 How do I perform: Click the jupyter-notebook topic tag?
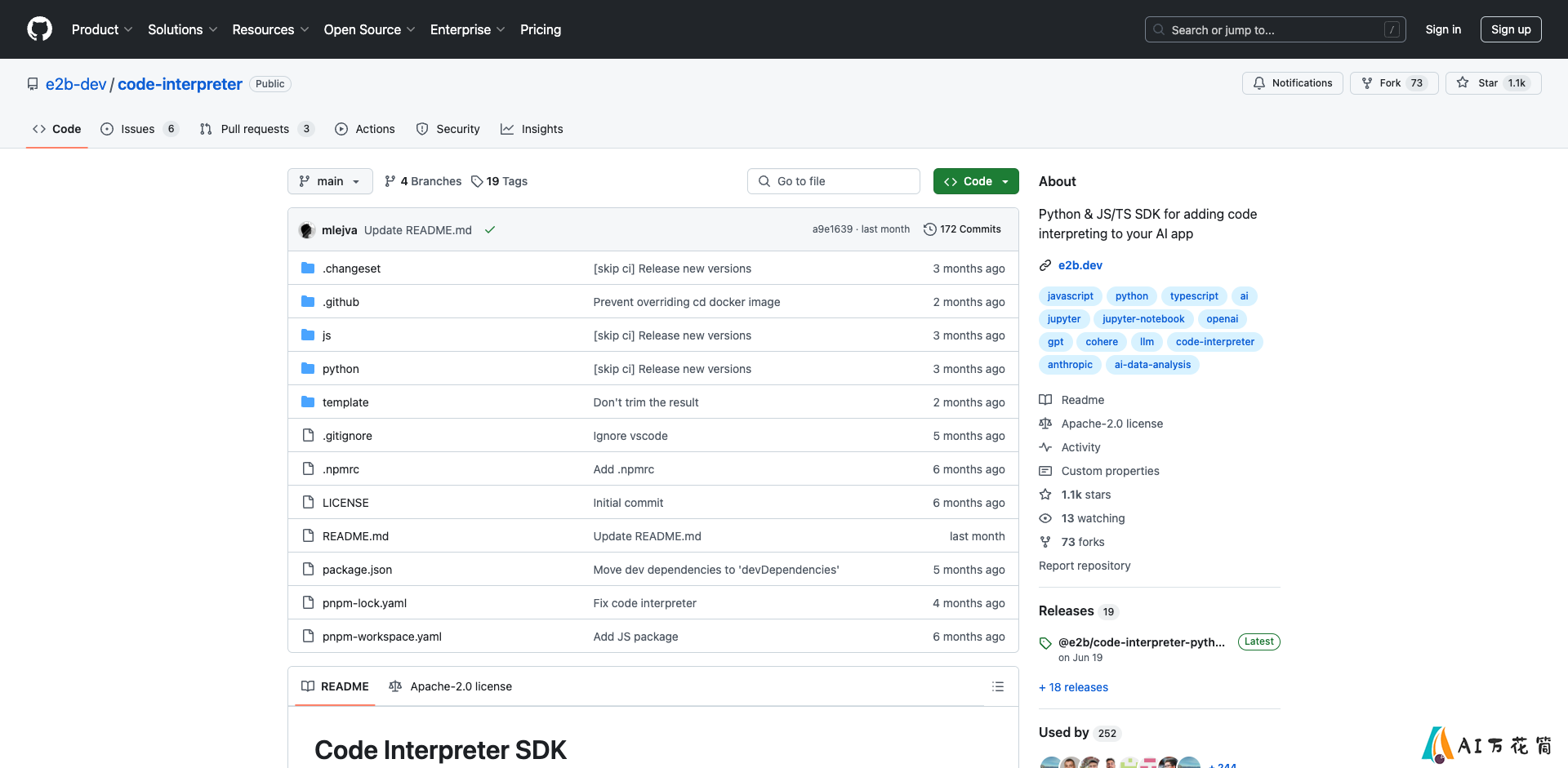(1143, 319)
